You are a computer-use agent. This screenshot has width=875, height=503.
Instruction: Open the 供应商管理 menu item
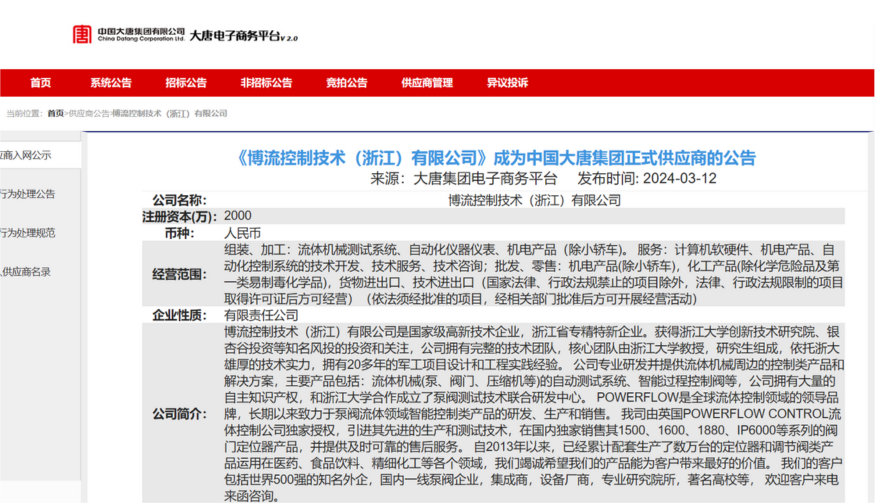click(427, 83)
